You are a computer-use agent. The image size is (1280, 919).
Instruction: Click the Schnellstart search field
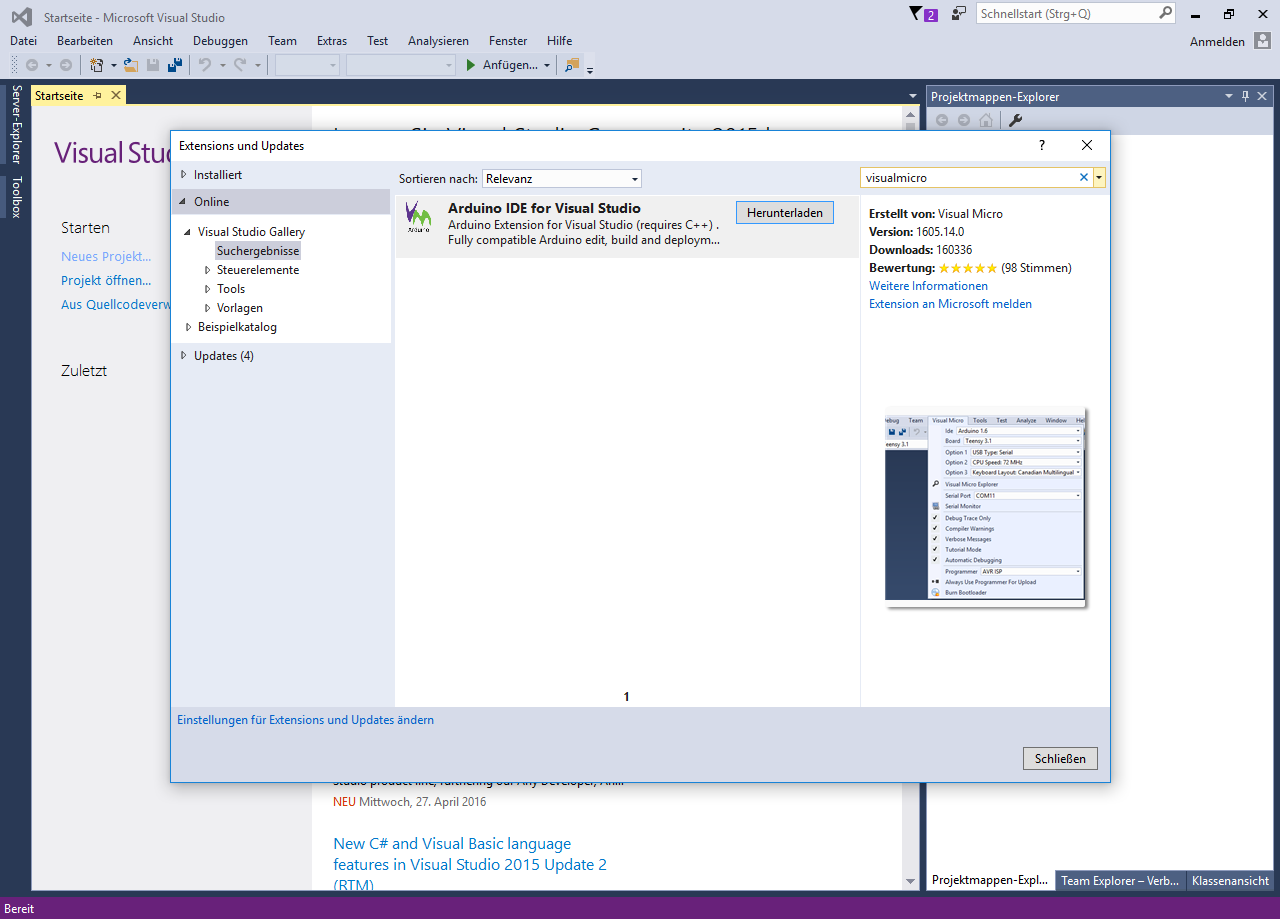[1065, 14]
